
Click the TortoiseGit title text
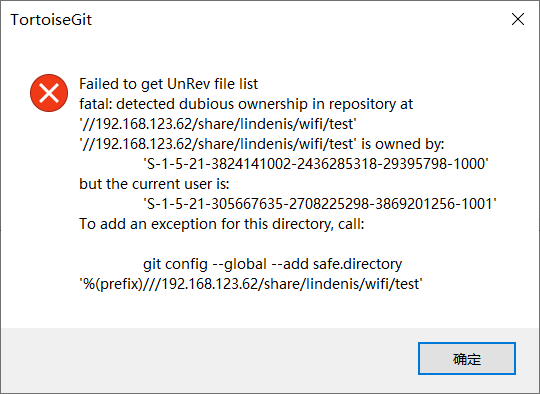click(x=51, y=20)
